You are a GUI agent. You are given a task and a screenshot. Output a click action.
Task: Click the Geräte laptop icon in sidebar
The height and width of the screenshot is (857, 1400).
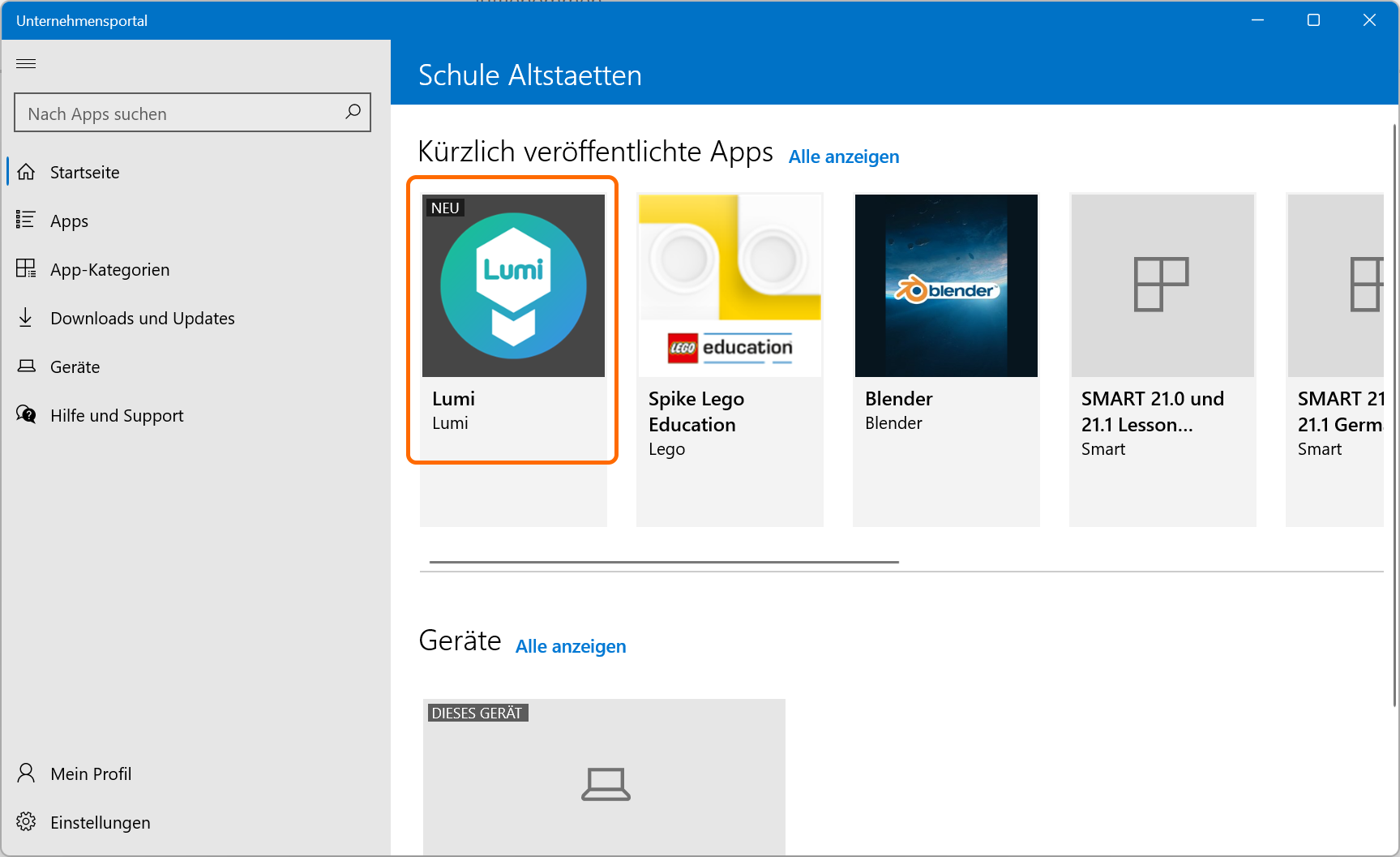click(26, 366)
